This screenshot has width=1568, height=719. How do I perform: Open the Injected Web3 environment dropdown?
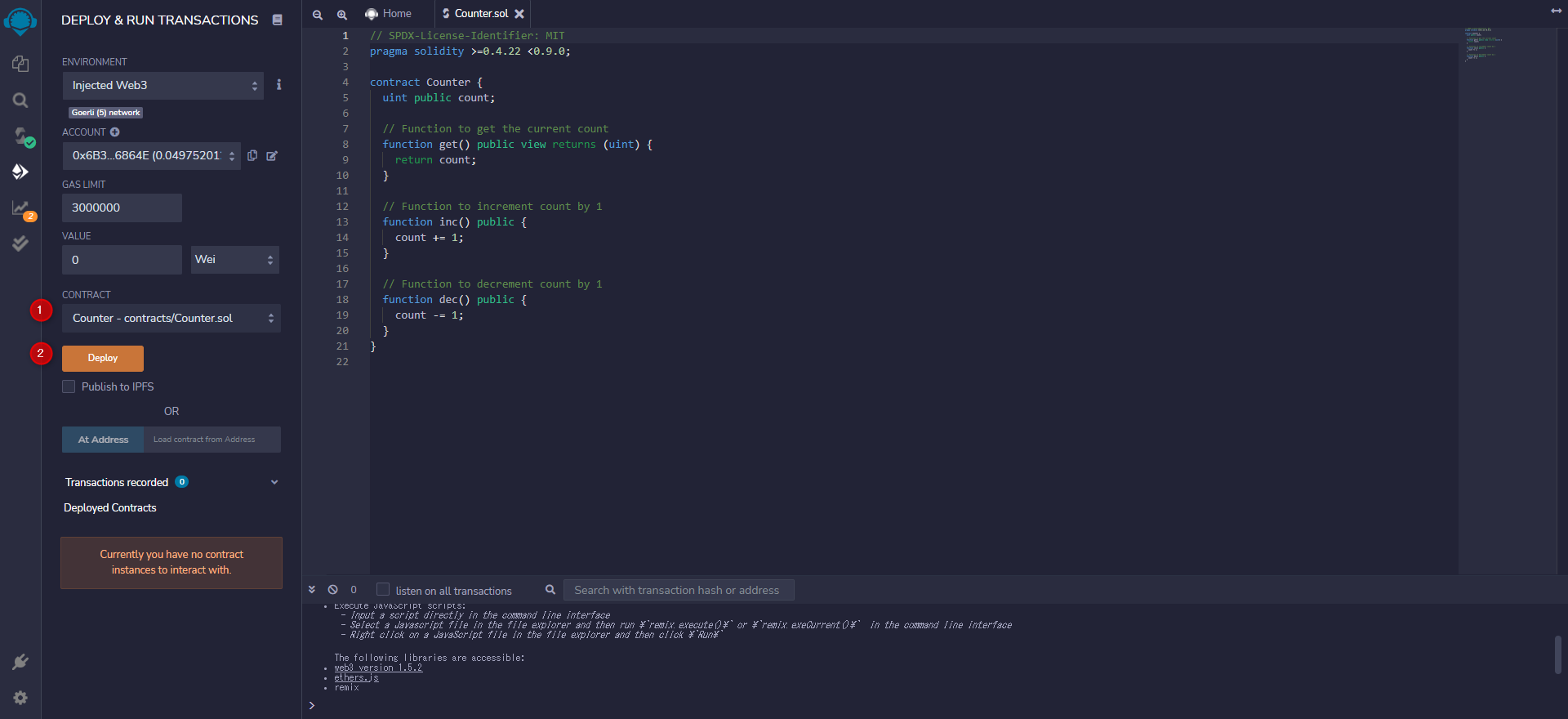pos(163,86)
